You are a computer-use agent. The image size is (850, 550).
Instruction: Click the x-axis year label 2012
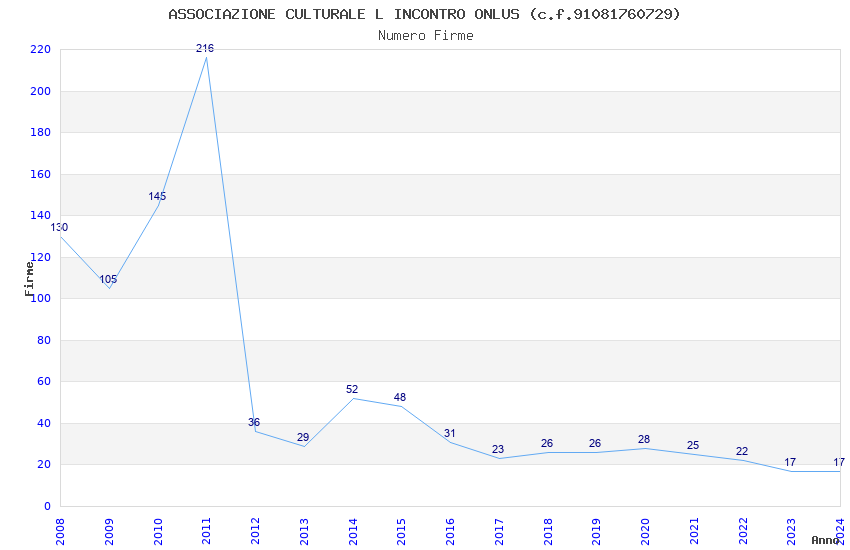coord(255,532)
